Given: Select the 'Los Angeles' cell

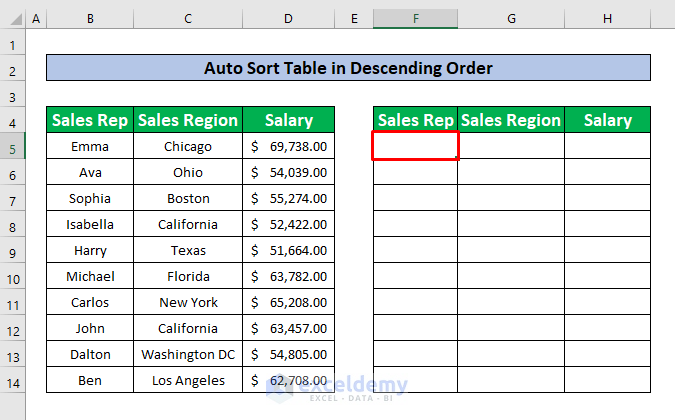Looking at the screenshot, I should 188,380.
